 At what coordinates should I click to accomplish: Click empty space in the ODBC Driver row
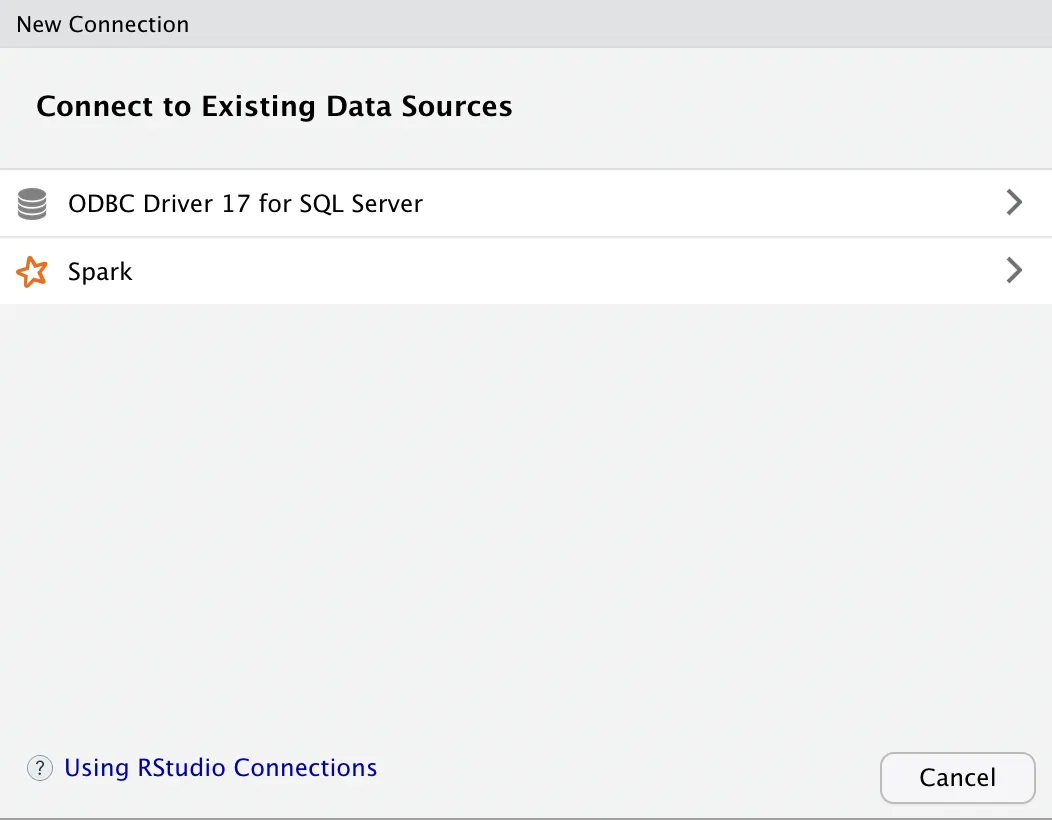pyautogui.click(x=700, y=204)
